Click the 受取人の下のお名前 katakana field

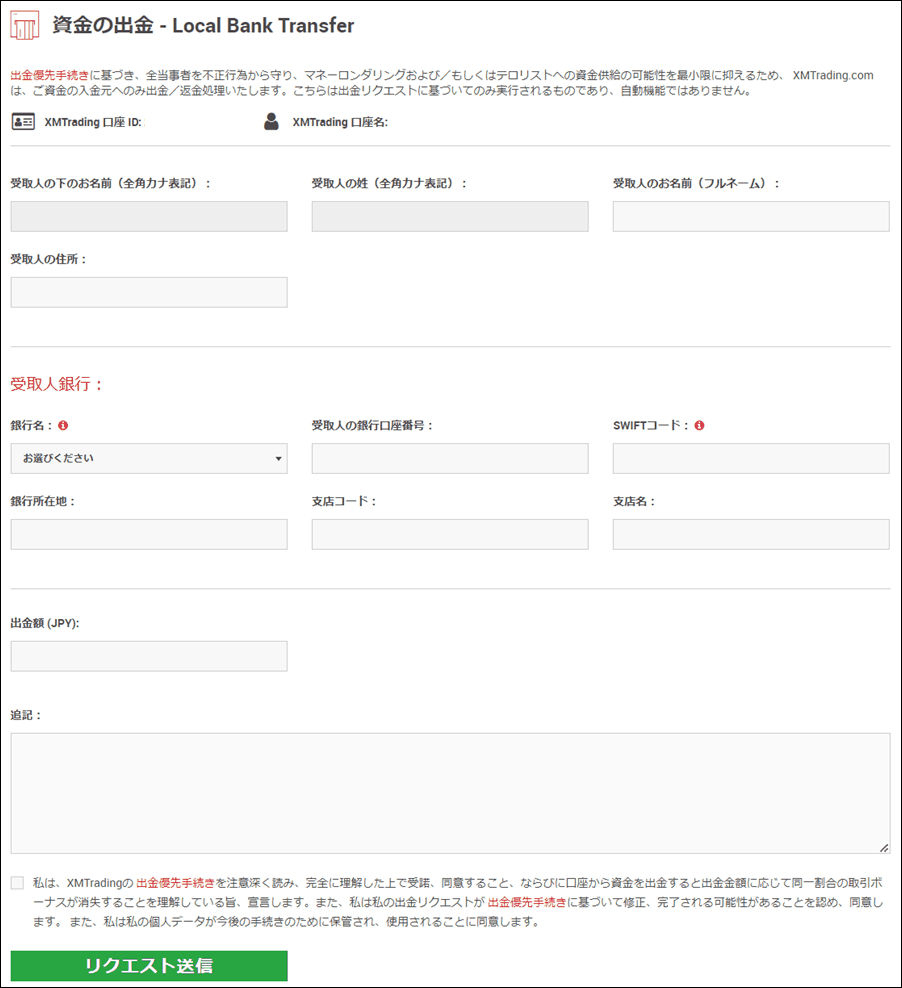click(149, 217)
